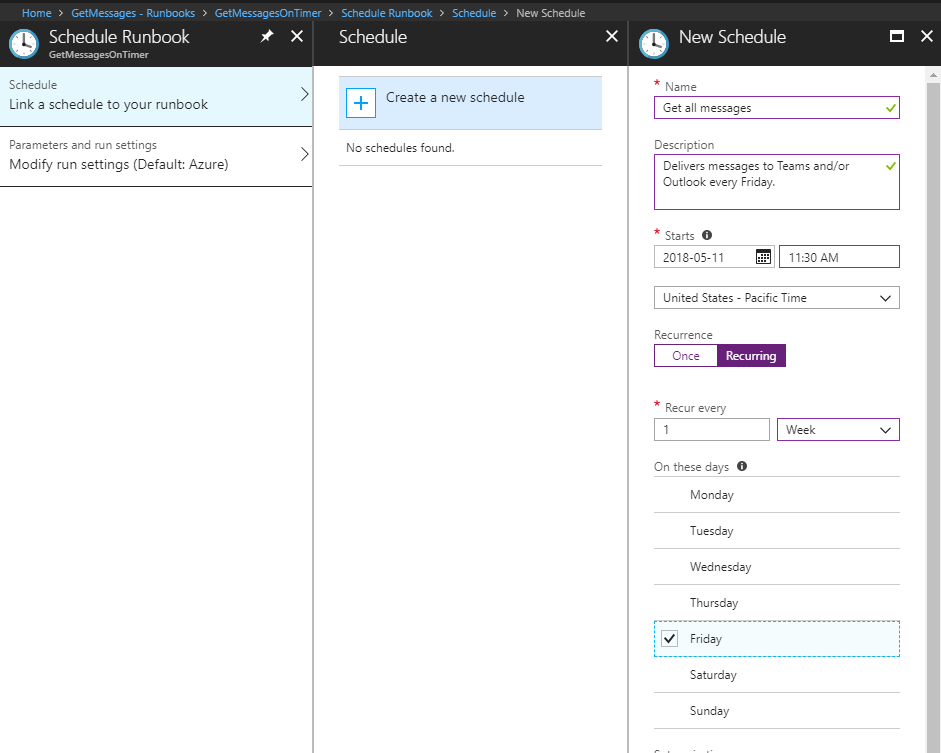941x753 pixels.
Task: Click the plus icon for new schedule
Action: 361,102
